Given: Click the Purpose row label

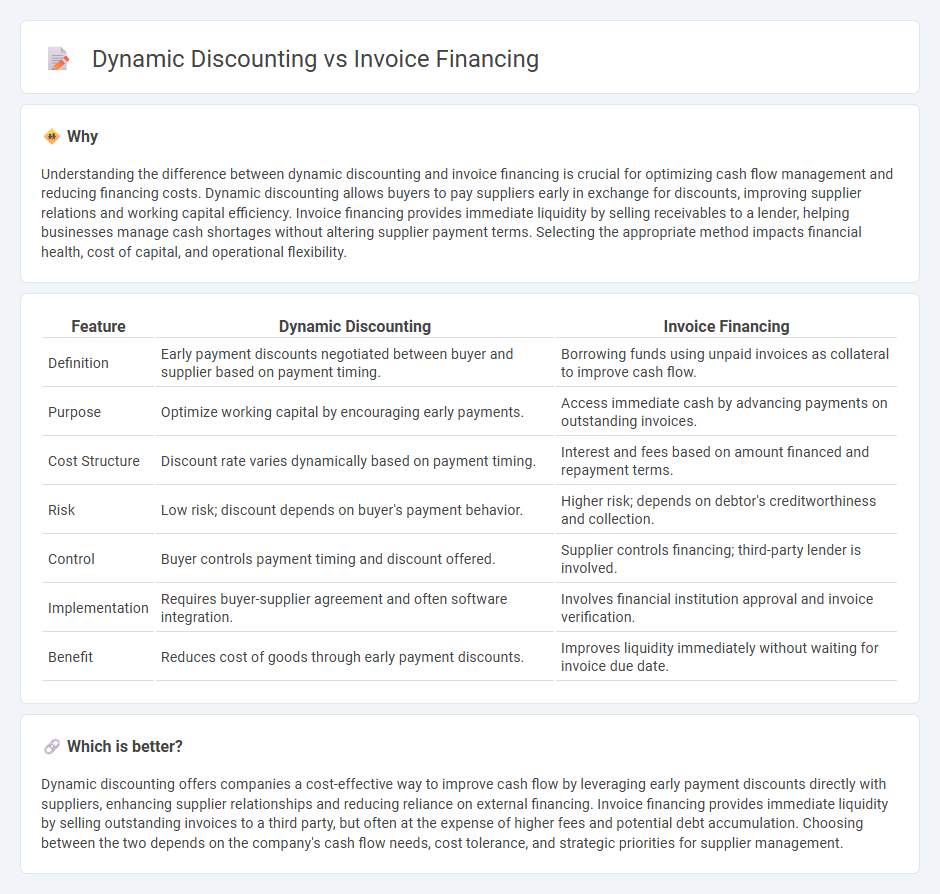Looking at the screenshot, I should [x=74, y=412].
